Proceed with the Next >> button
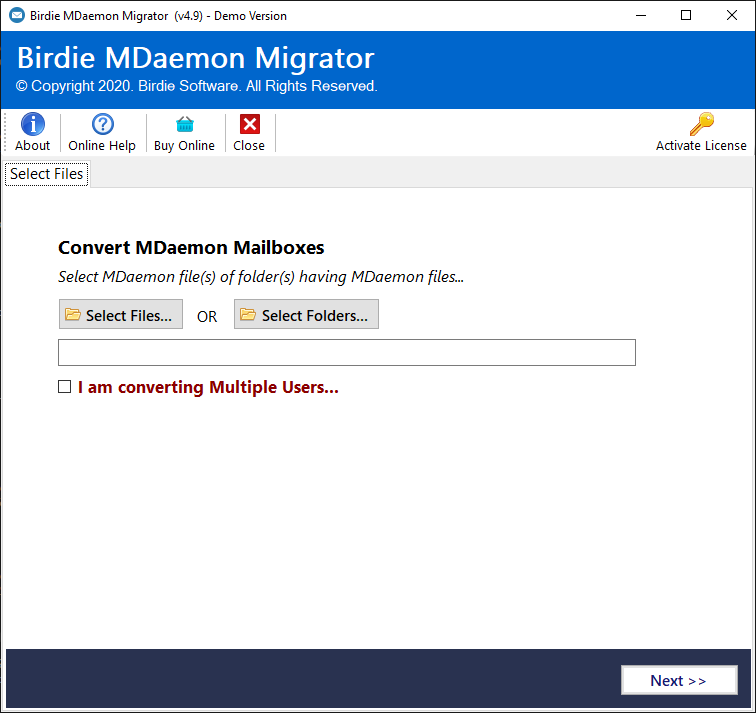The height and width of the screenshot is (713, 756). [x=679, y=680]
